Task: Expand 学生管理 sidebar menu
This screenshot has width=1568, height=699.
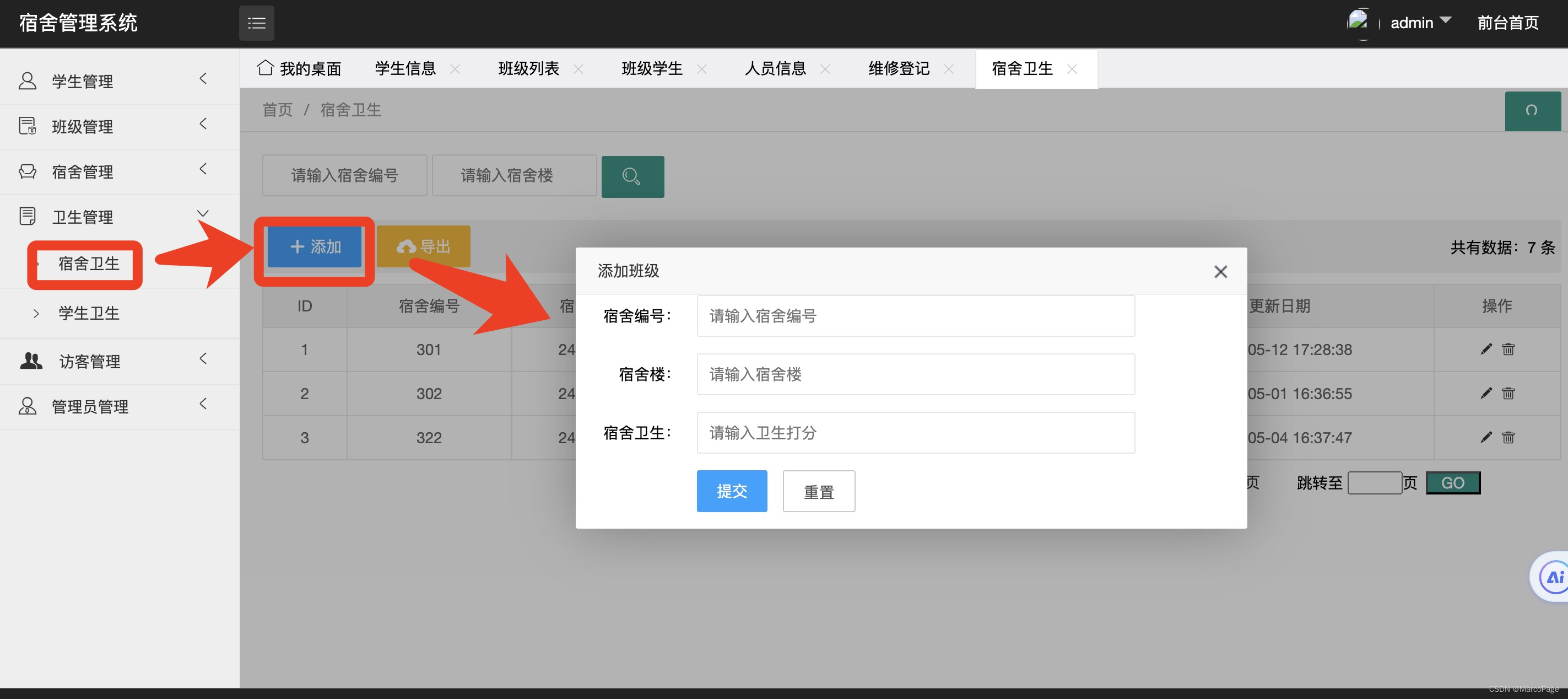Action: [x=120, y=81]
